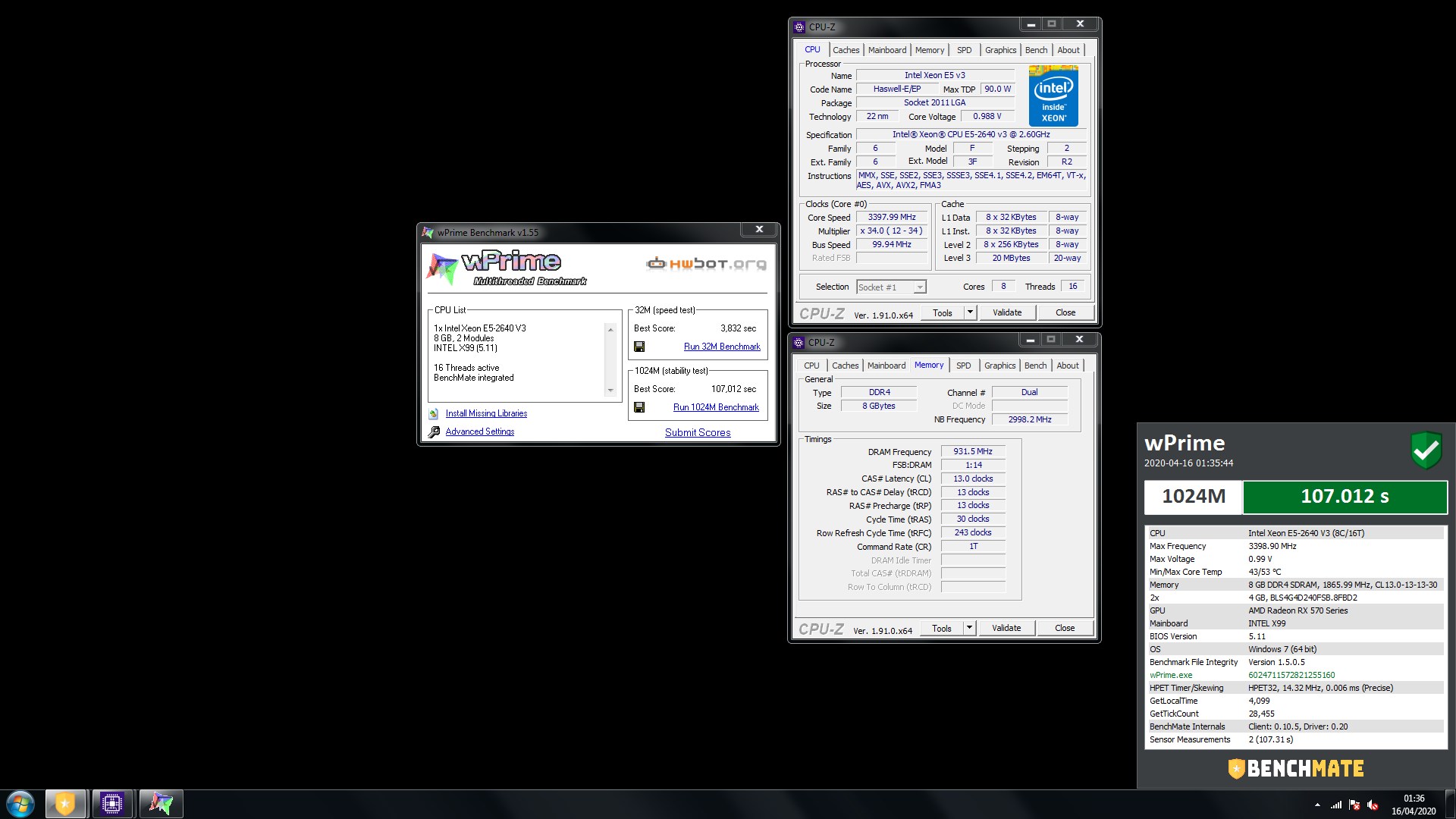1456x819 pixels.
Task: Click Tools button in lower CPU-Z
Action: pyautogui.click(x=942, y=628)
